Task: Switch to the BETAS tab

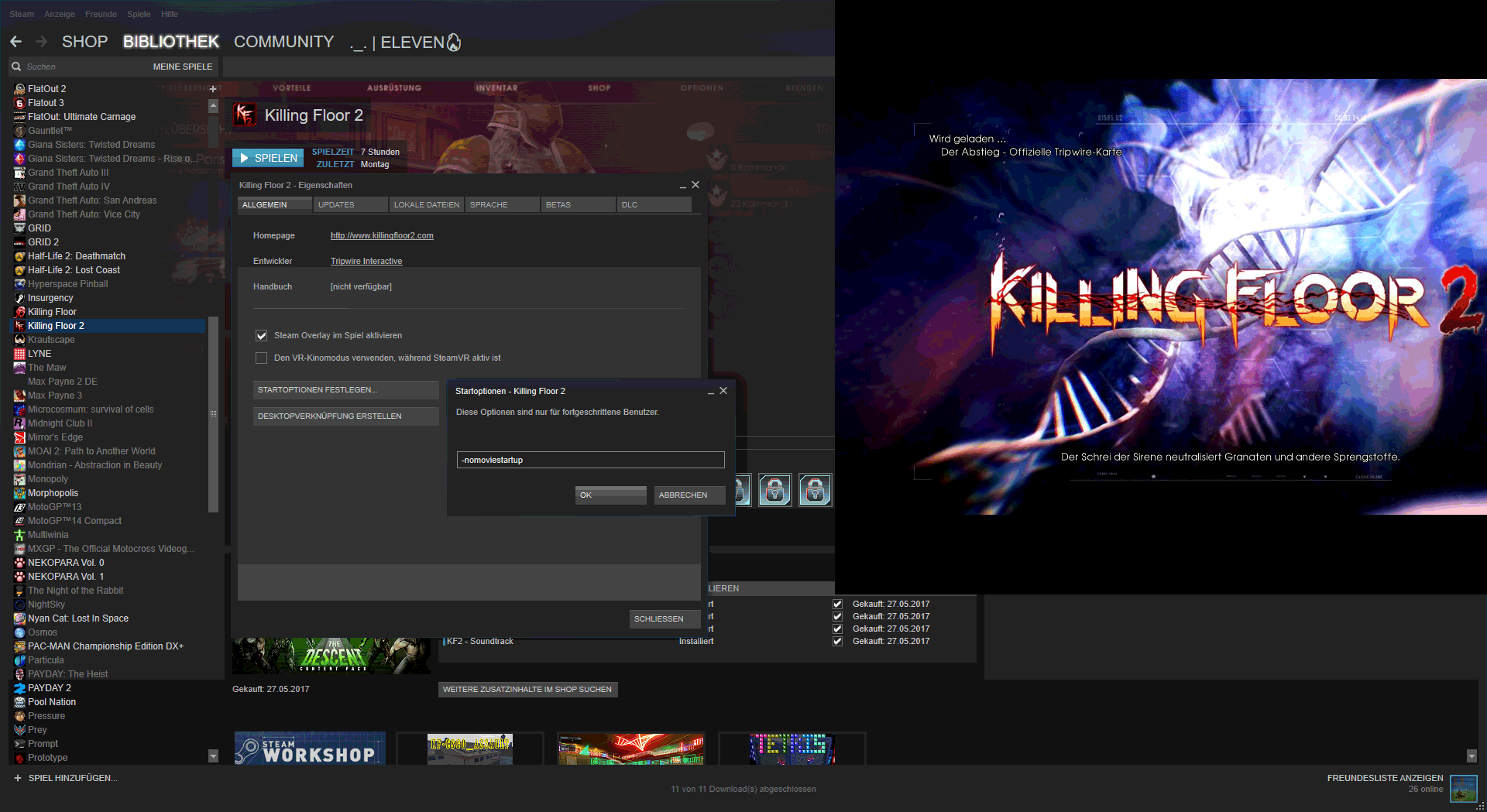Action: pyautogui.click(x=579, y=205)
